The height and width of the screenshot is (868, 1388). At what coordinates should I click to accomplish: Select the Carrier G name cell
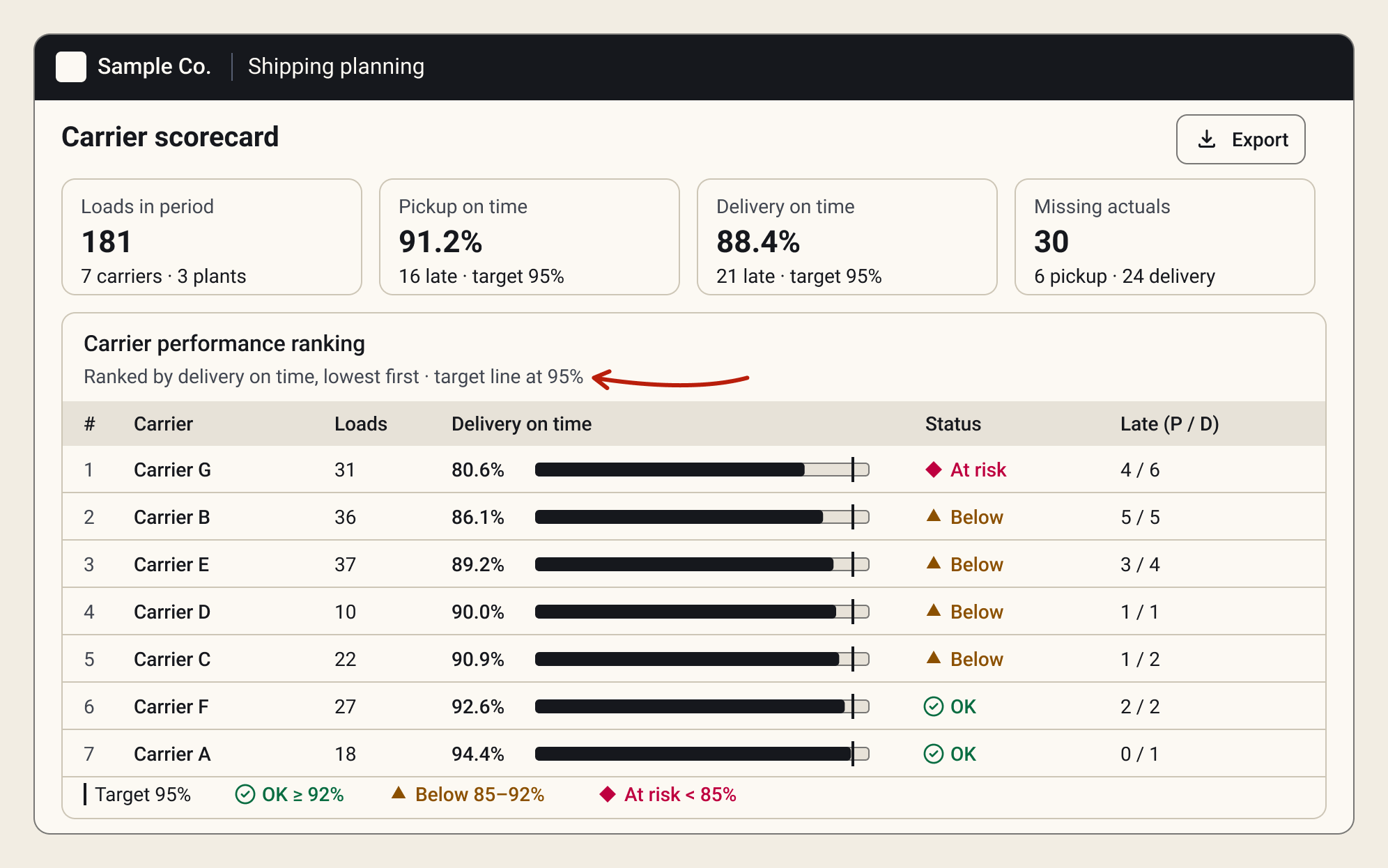pyautogui.click(x=172, y=470)
